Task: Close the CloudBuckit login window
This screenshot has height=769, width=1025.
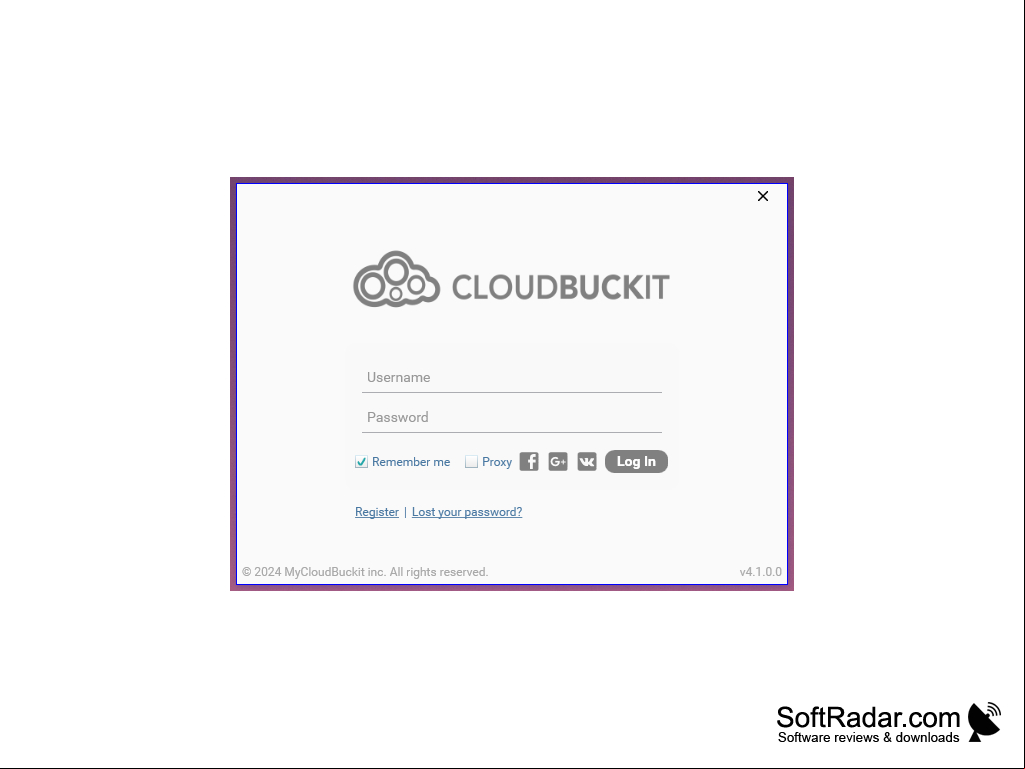Action: point(763,196)
